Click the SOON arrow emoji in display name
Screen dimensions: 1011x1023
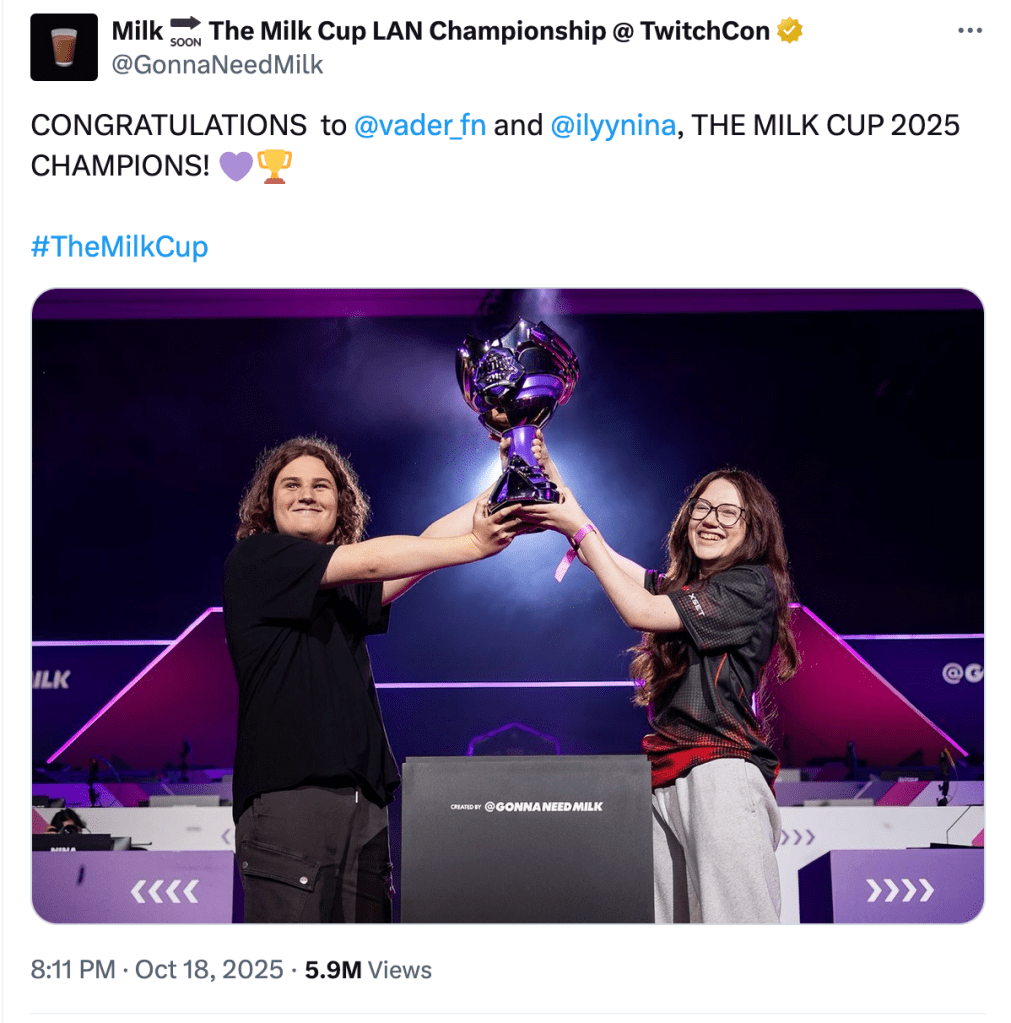(x=186, y=31)
